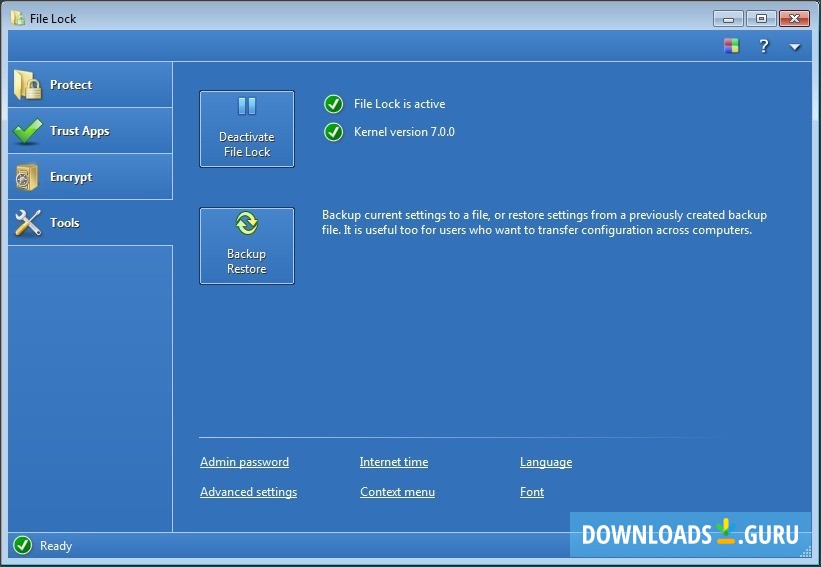Click the "Kernel version 7.0.0" text

(404, 132)
